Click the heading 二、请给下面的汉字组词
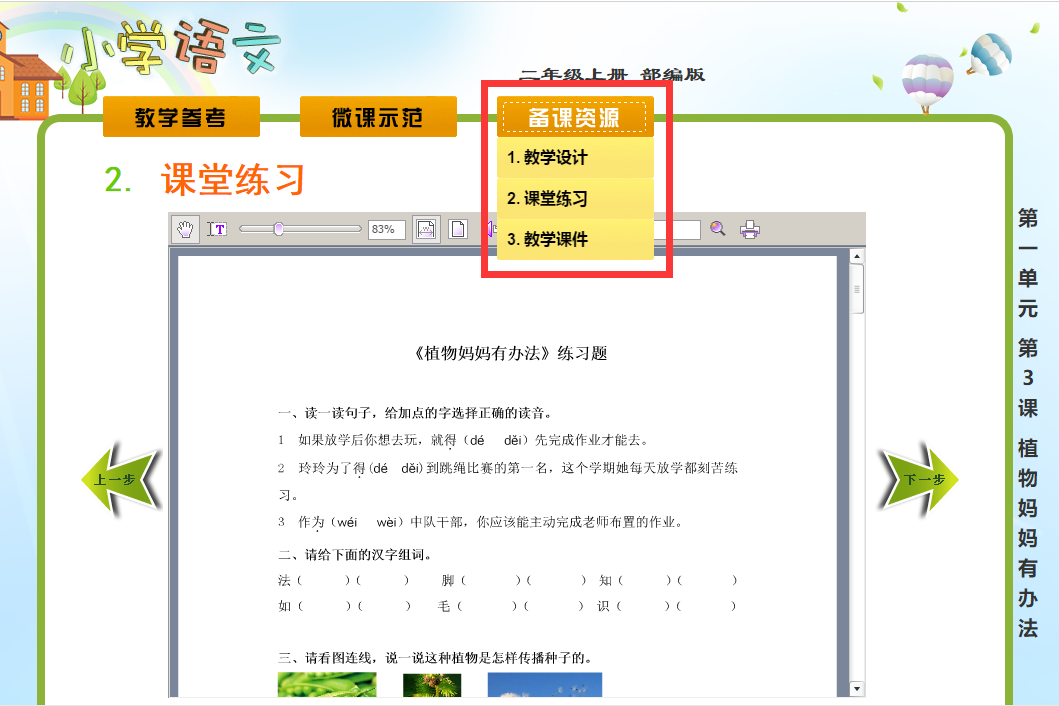This screenshot has width=1059, height=706. coord(355,555)
